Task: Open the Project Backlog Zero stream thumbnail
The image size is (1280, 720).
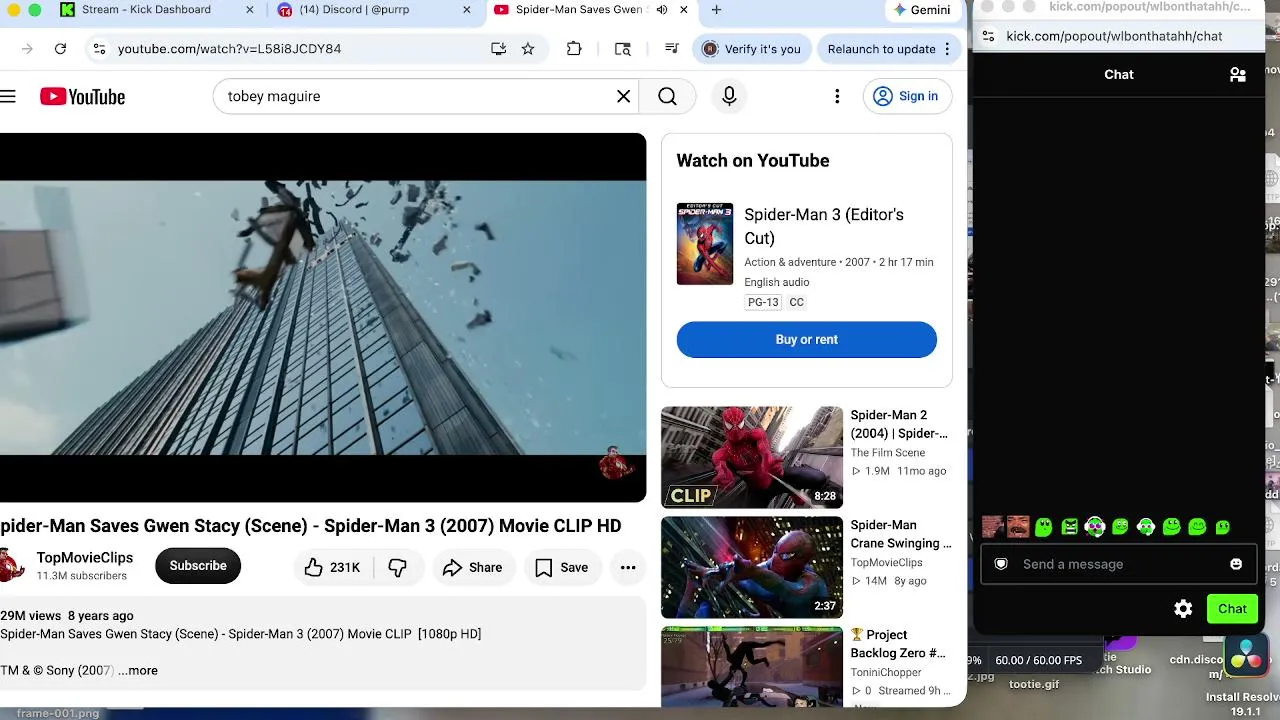Action: (x=752, y=667)
